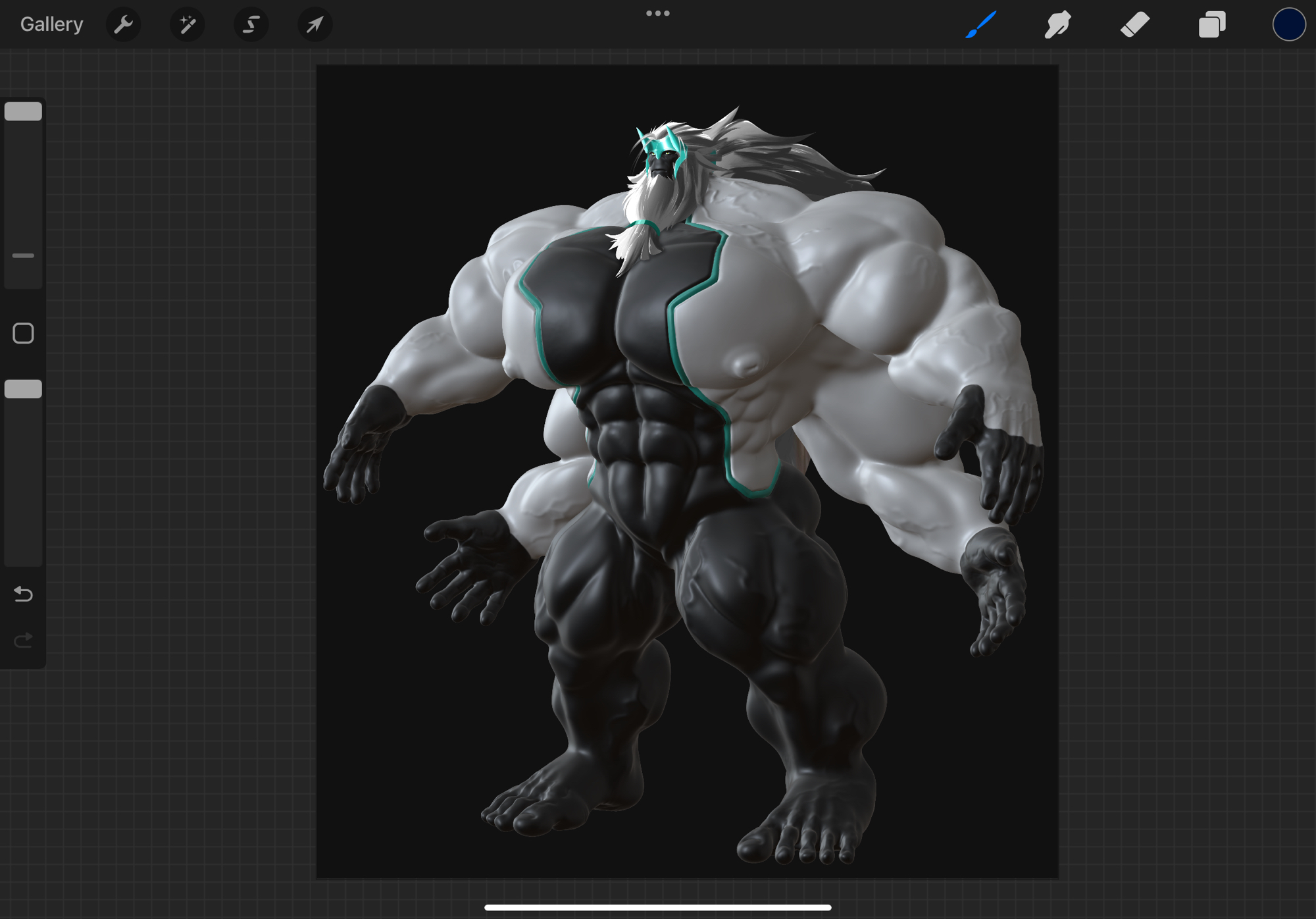1316x919 pixels.
Task: Open the active color picker
Action: (x=1288, y=24)
